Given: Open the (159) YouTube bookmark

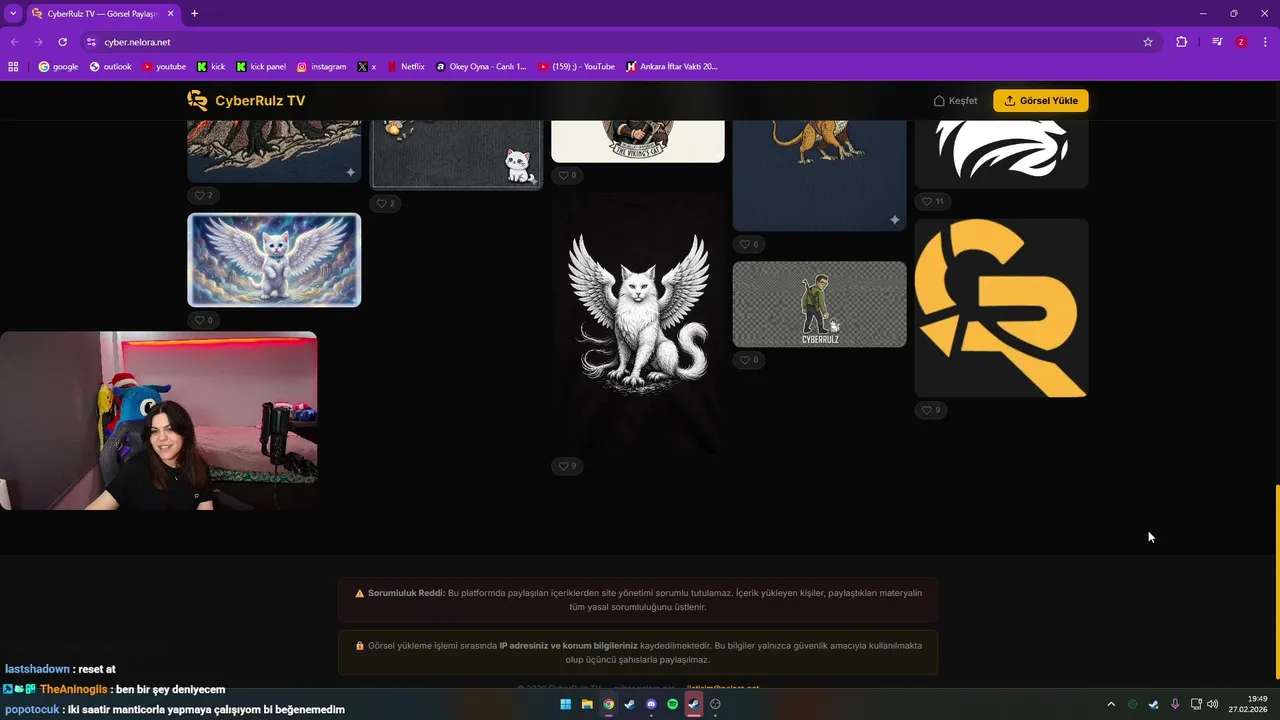Looking at the screenshot, I should [x=577, y=67].
